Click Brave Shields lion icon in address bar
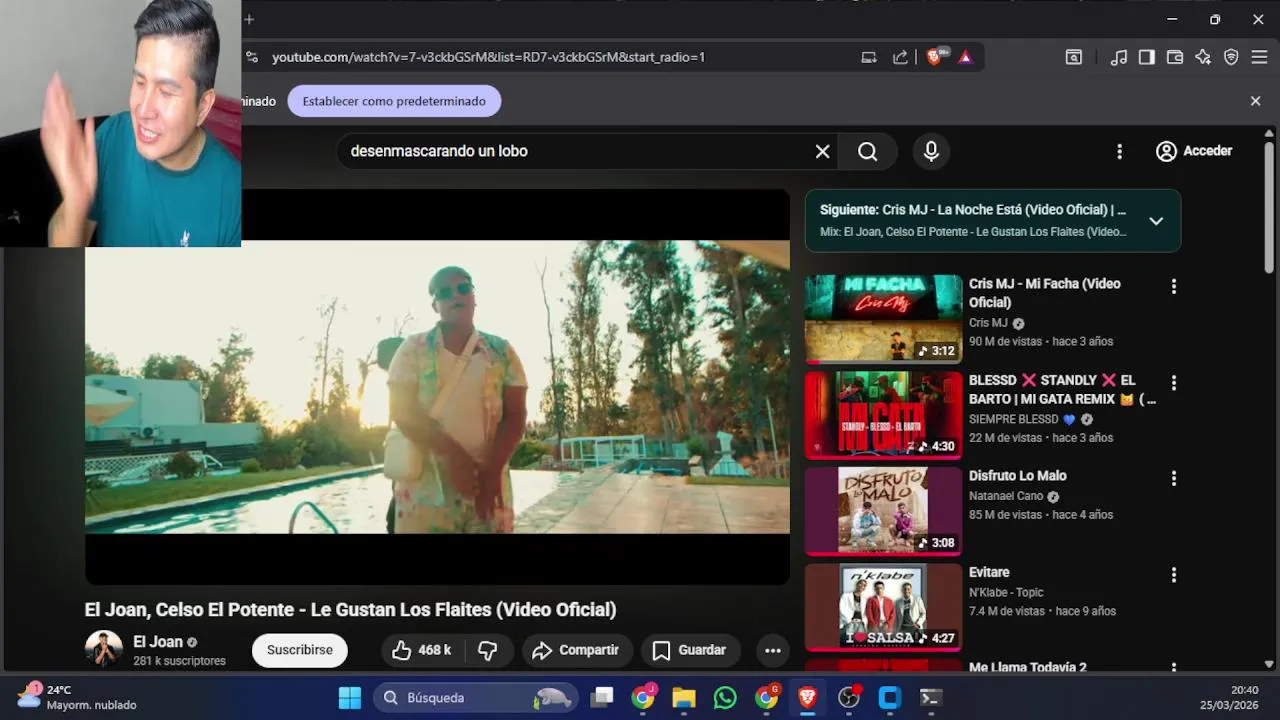Viewport: 1280px width, 720px height. pos(934,57)
